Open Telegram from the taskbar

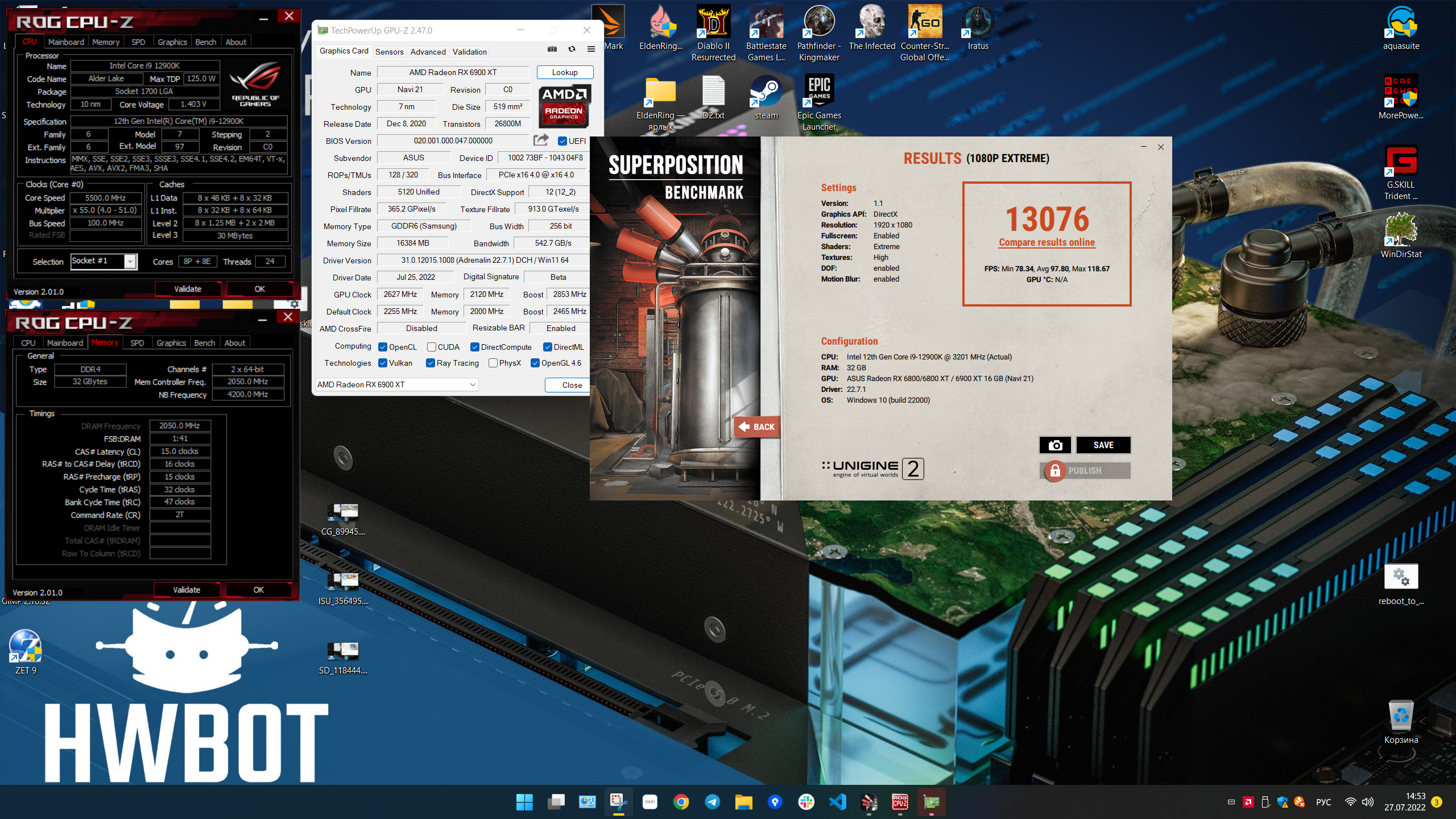[712, 802]
